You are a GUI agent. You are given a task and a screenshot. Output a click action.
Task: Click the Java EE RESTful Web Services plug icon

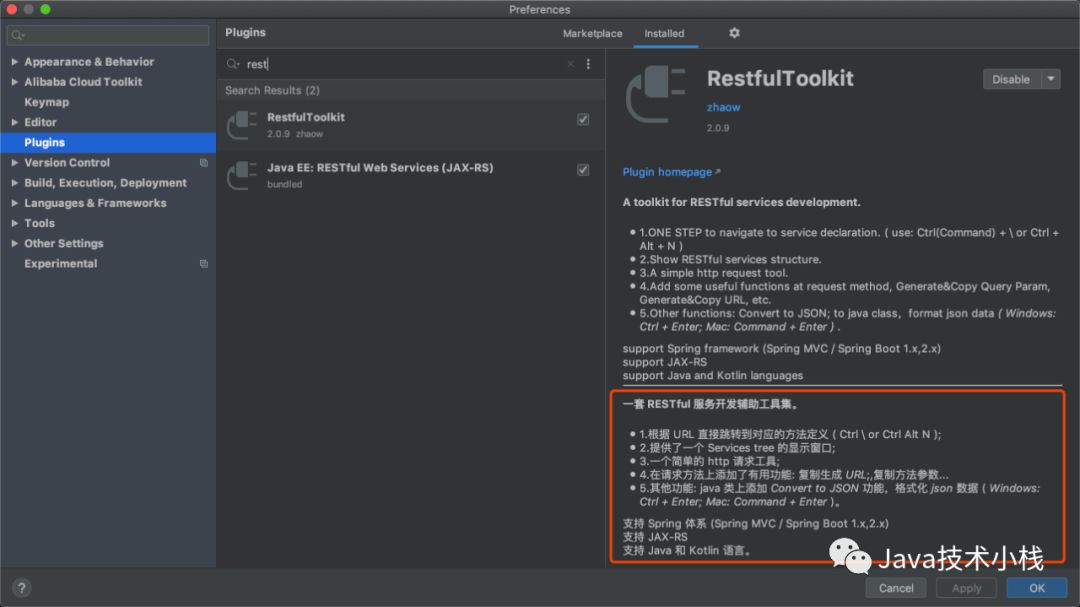click(x=242, y=176)
